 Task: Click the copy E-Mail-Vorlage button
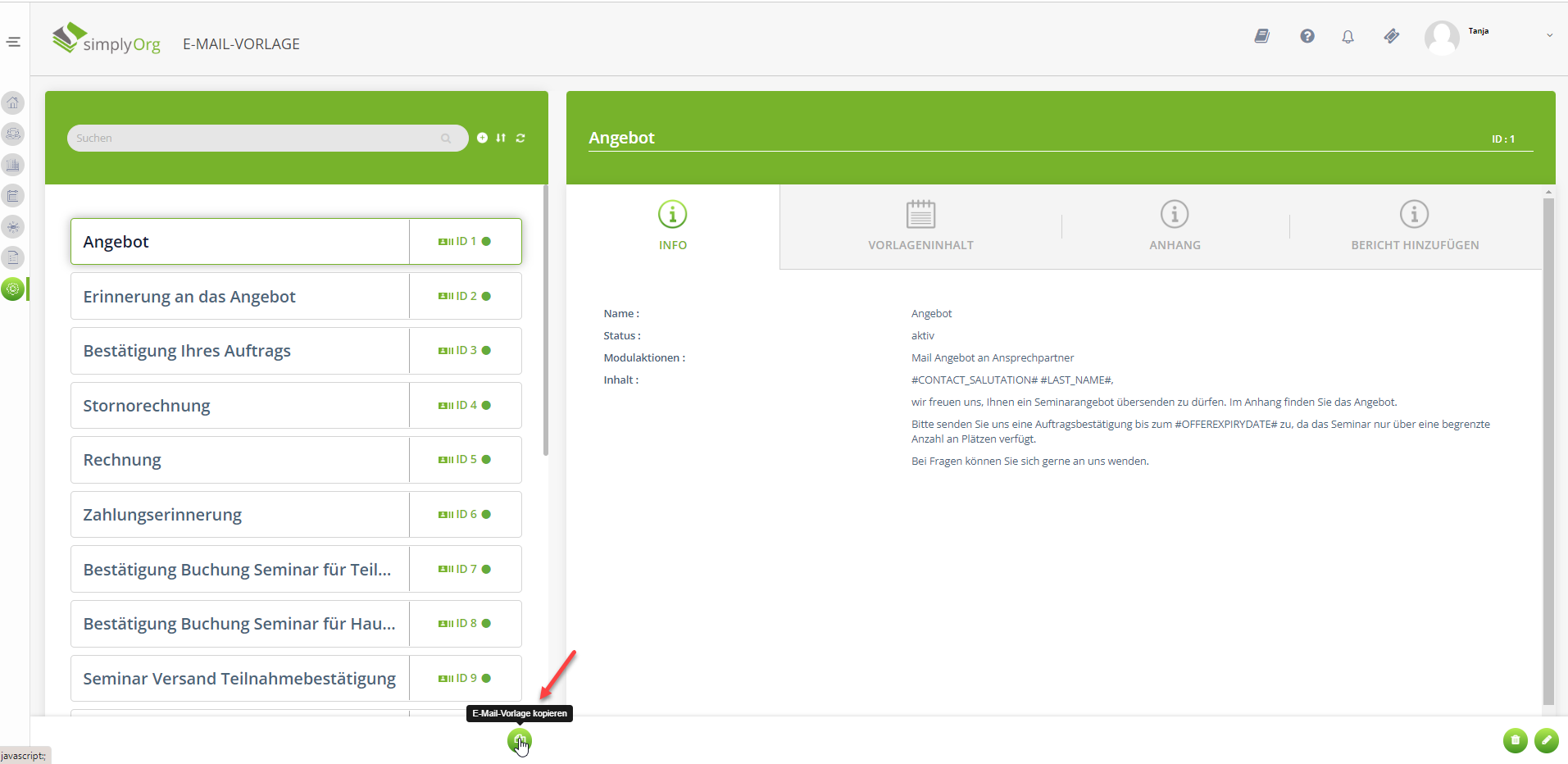point(519,741)
